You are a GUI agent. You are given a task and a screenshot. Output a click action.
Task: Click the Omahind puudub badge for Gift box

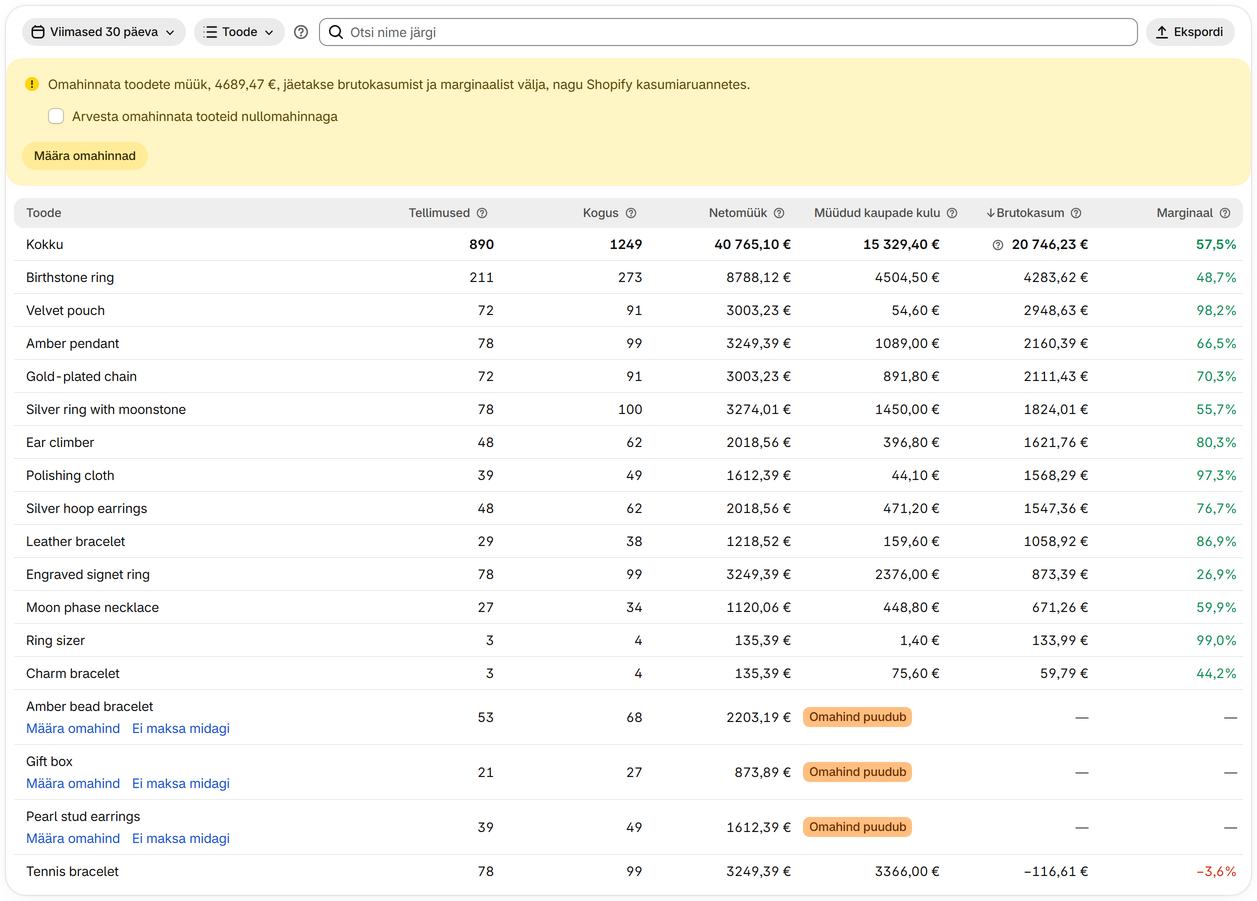pos(858,772)
